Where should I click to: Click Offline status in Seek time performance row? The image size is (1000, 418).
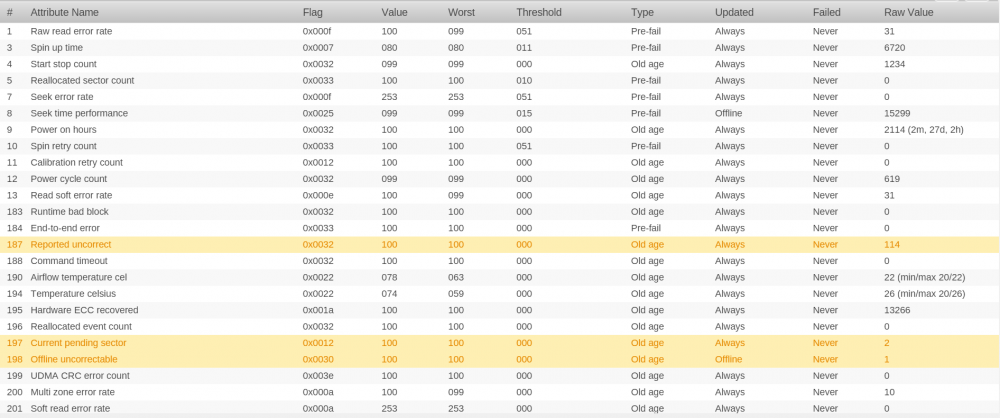click(x=728, y=113)
